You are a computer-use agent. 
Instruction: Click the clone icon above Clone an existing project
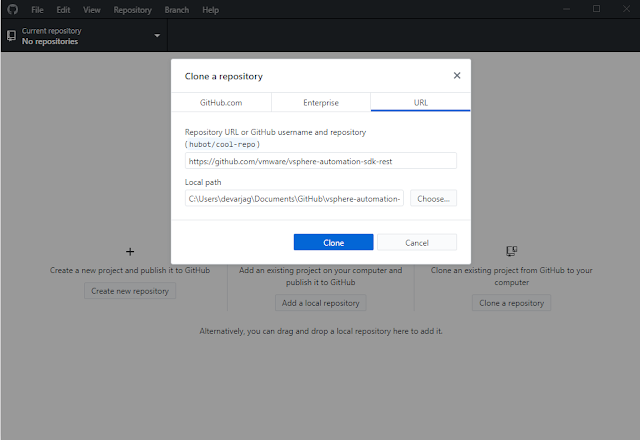click(x=511, y=251)
